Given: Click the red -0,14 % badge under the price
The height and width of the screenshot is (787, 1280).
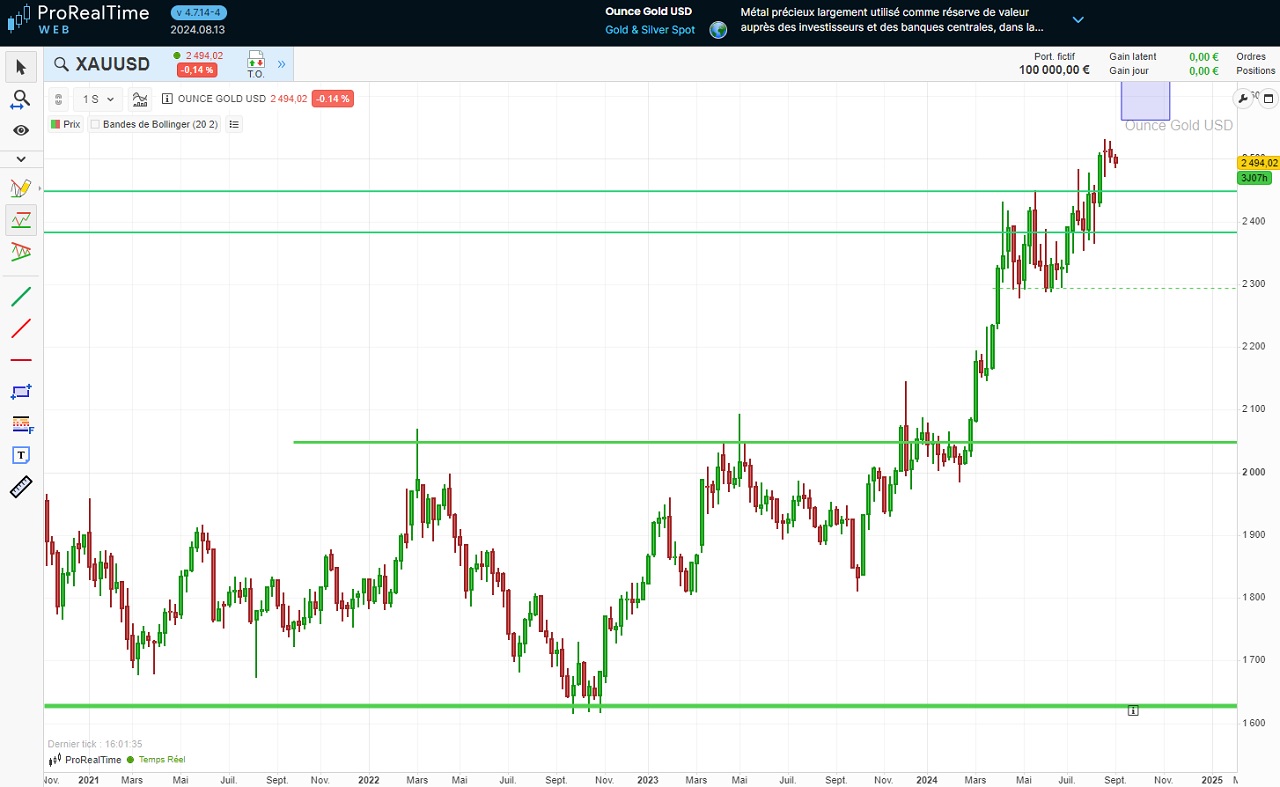Looking at the screenshot, I should pos(195,70).
